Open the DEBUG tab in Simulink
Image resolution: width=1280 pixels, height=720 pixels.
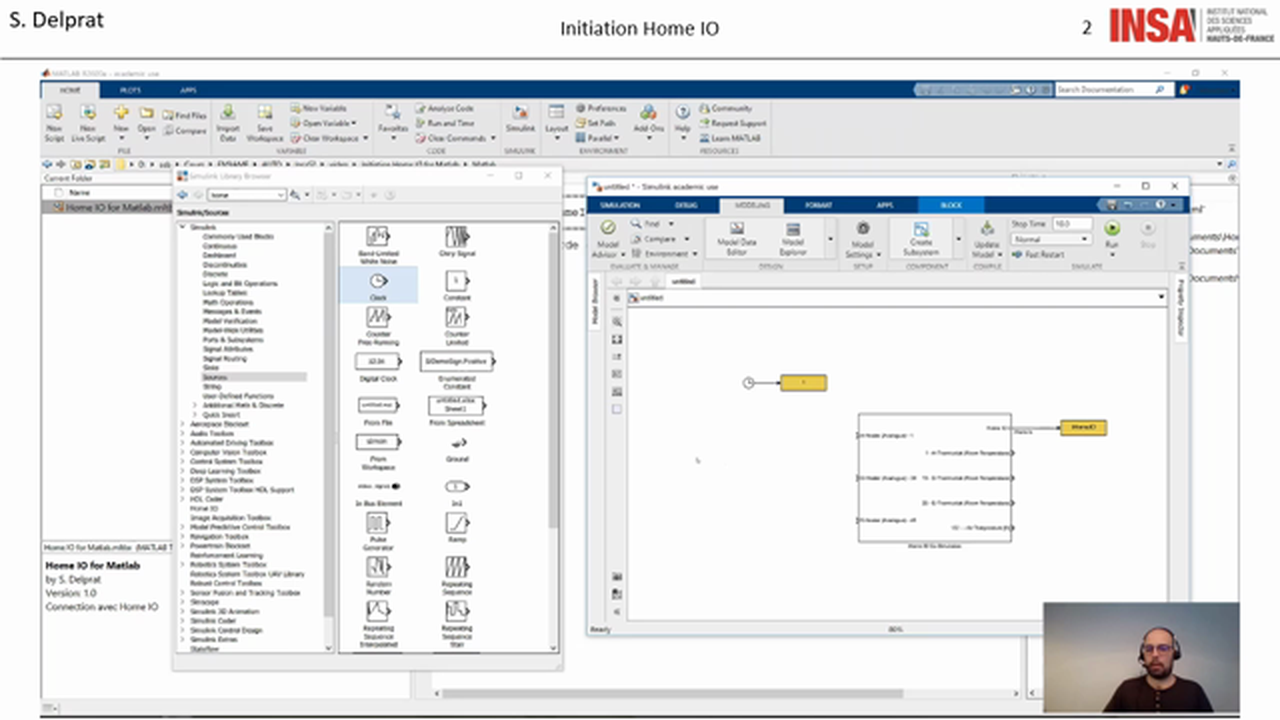(687, 205)
